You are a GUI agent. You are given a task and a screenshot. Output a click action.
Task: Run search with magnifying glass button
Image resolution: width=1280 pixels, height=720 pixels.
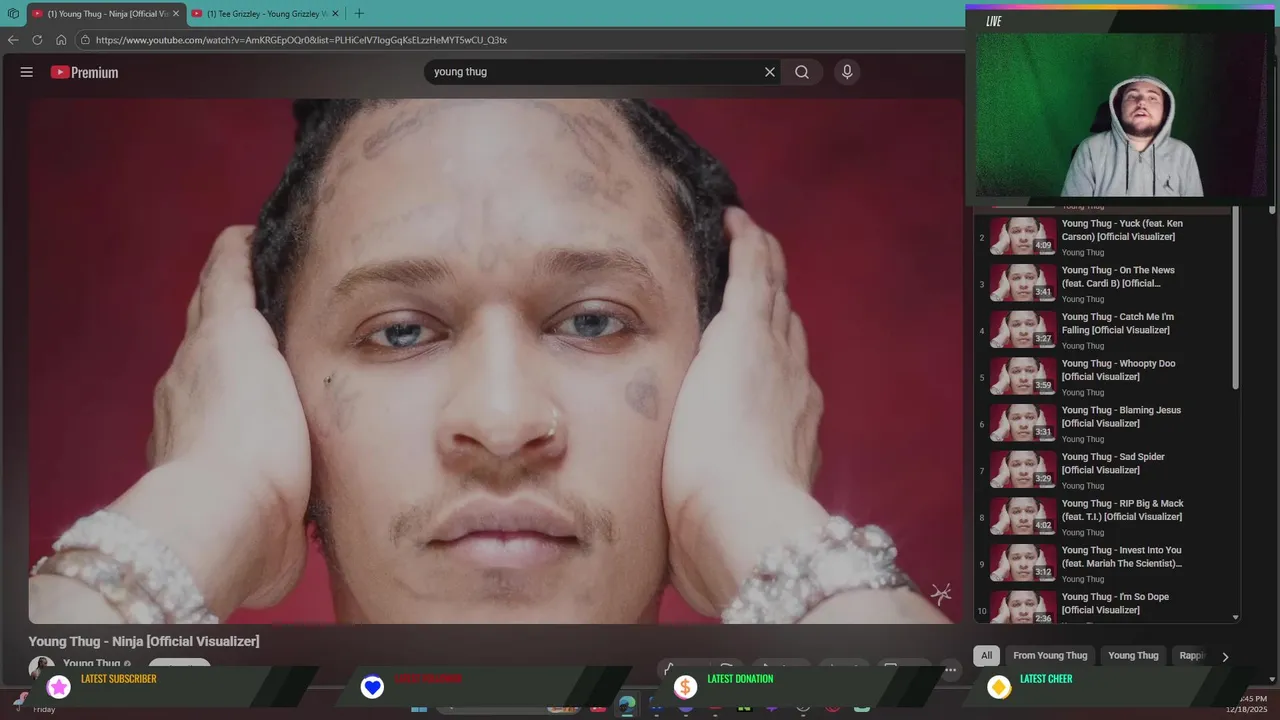802,72
